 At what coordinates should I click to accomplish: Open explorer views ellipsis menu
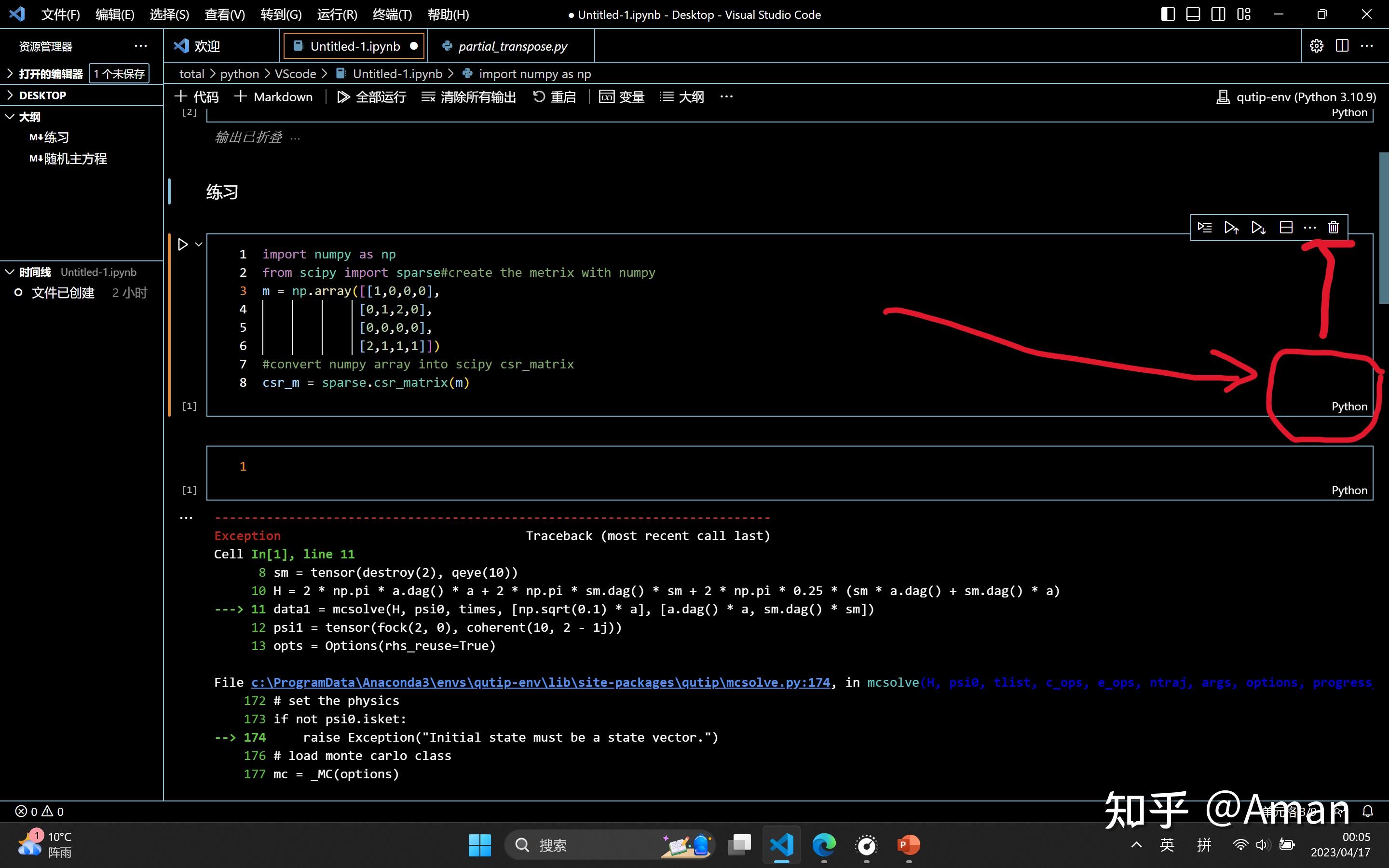tap(141, 46)
